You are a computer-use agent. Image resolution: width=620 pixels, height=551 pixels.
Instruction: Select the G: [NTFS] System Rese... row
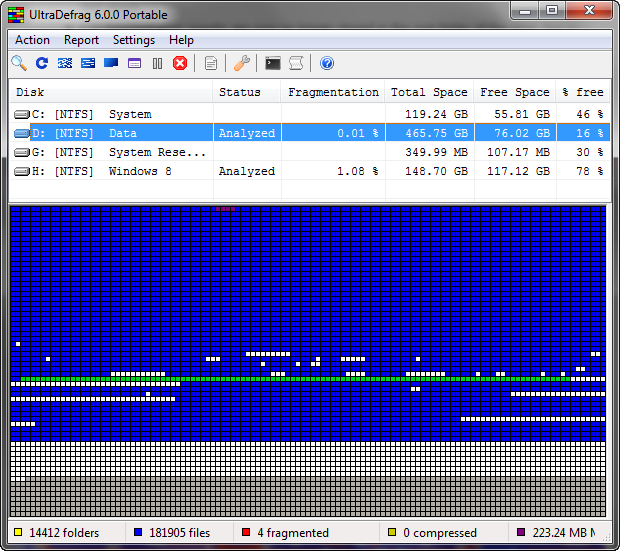310,153
